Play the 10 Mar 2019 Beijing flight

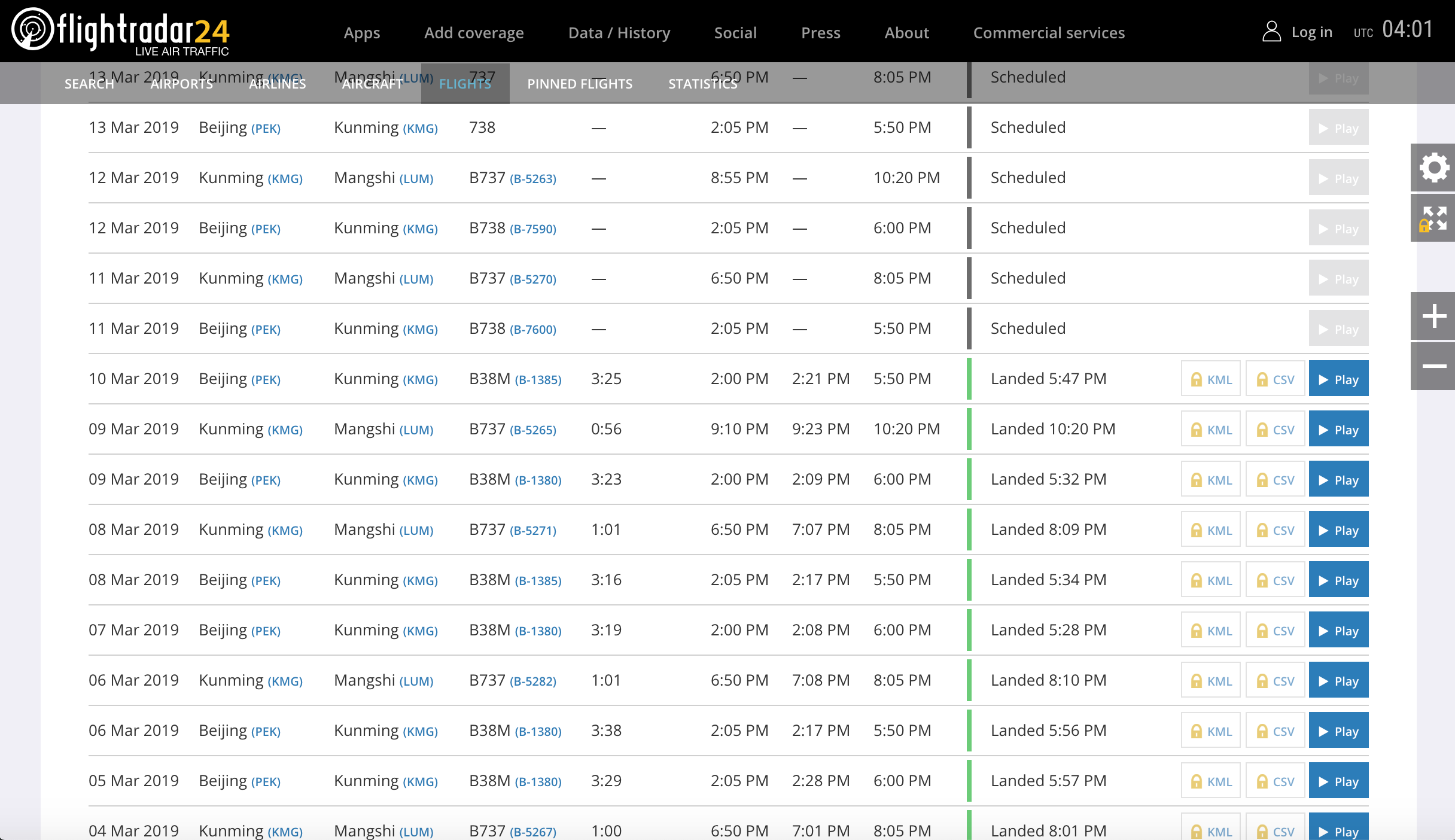pyautogui.click(x=1338, y=379)
